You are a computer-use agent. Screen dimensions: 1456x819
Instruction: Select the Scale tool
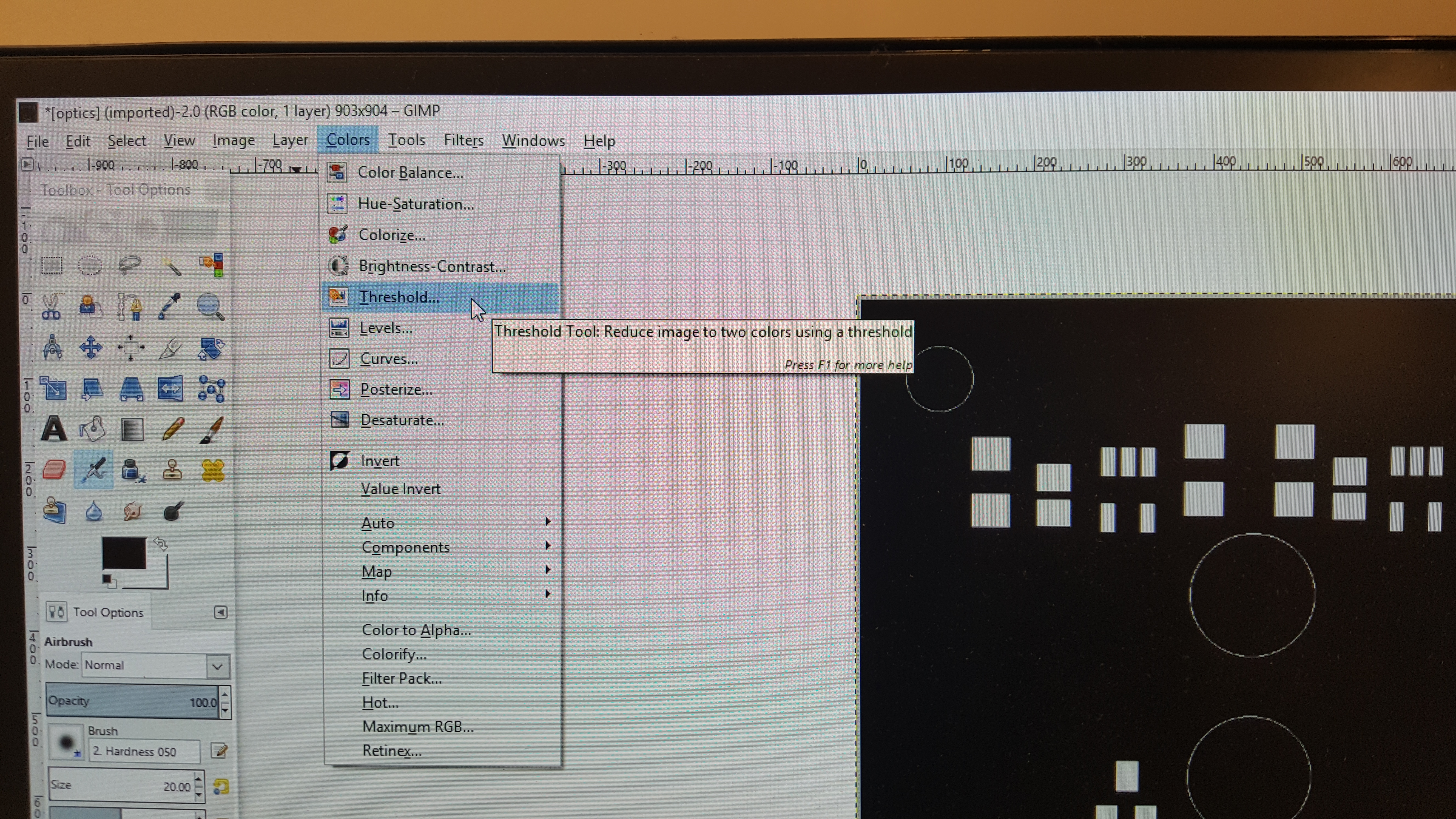[54, 389]
